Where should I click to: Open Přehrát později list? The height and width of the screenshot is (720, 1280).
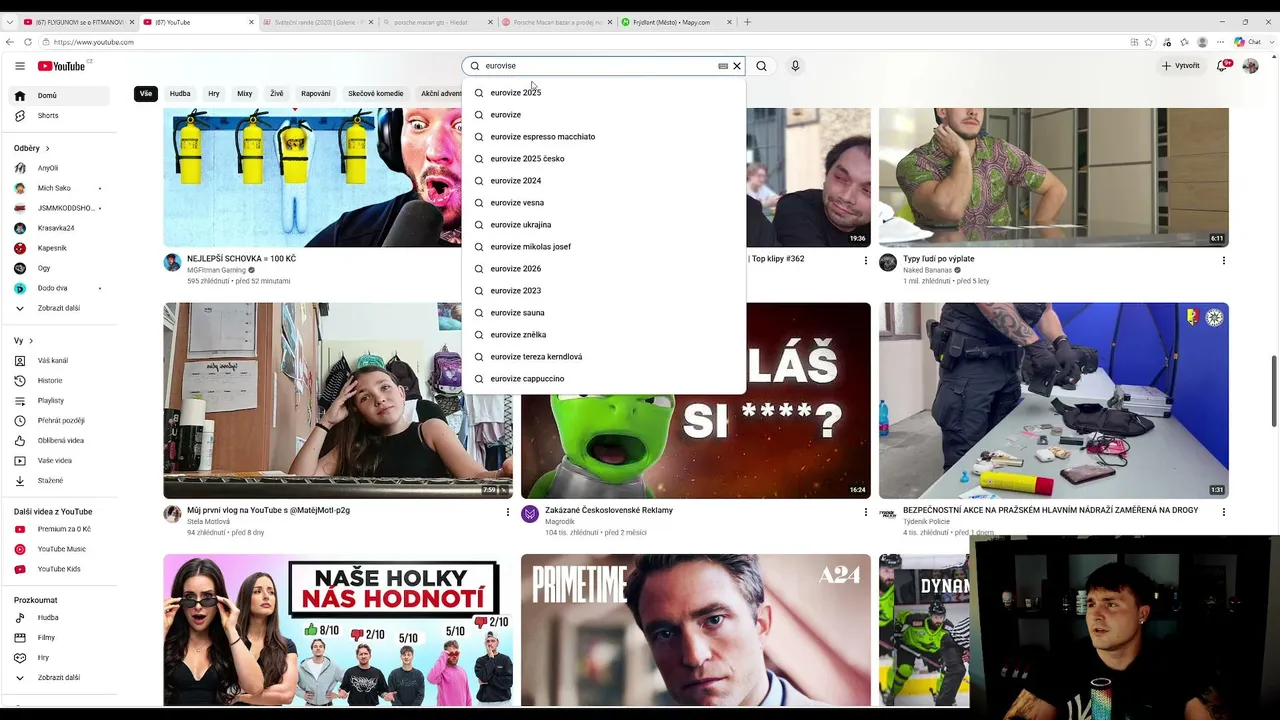coord(60,421)
